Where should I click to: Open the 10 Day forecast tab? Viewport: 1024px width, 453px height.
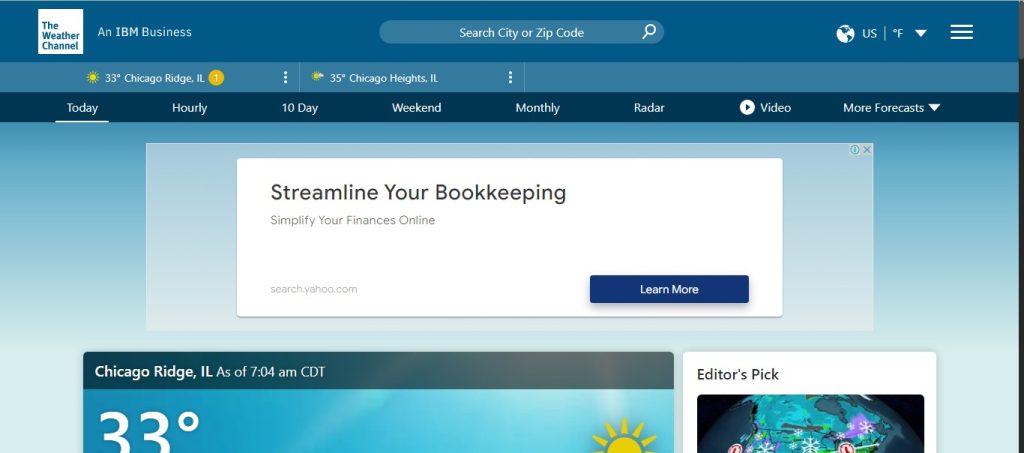(300, 108)
